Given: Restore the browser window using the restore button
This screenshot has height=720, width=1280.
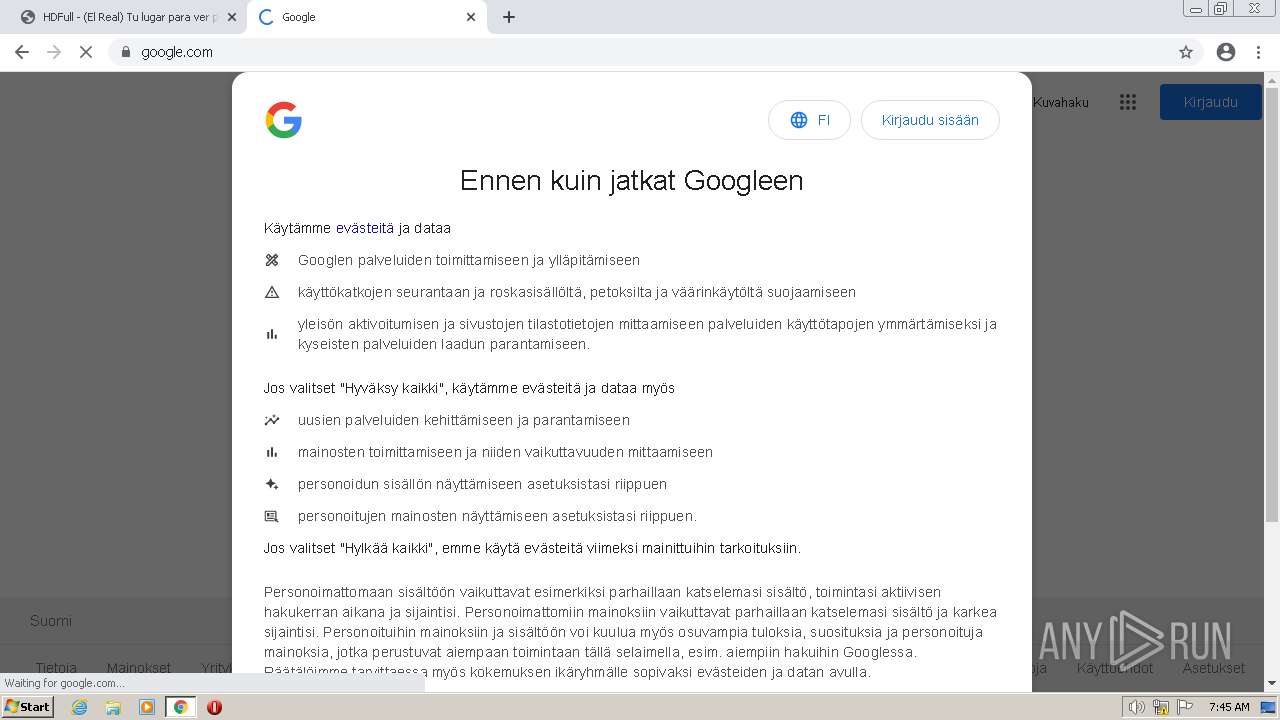Looking at the screenshot, I should click(x=1220, y=8).
